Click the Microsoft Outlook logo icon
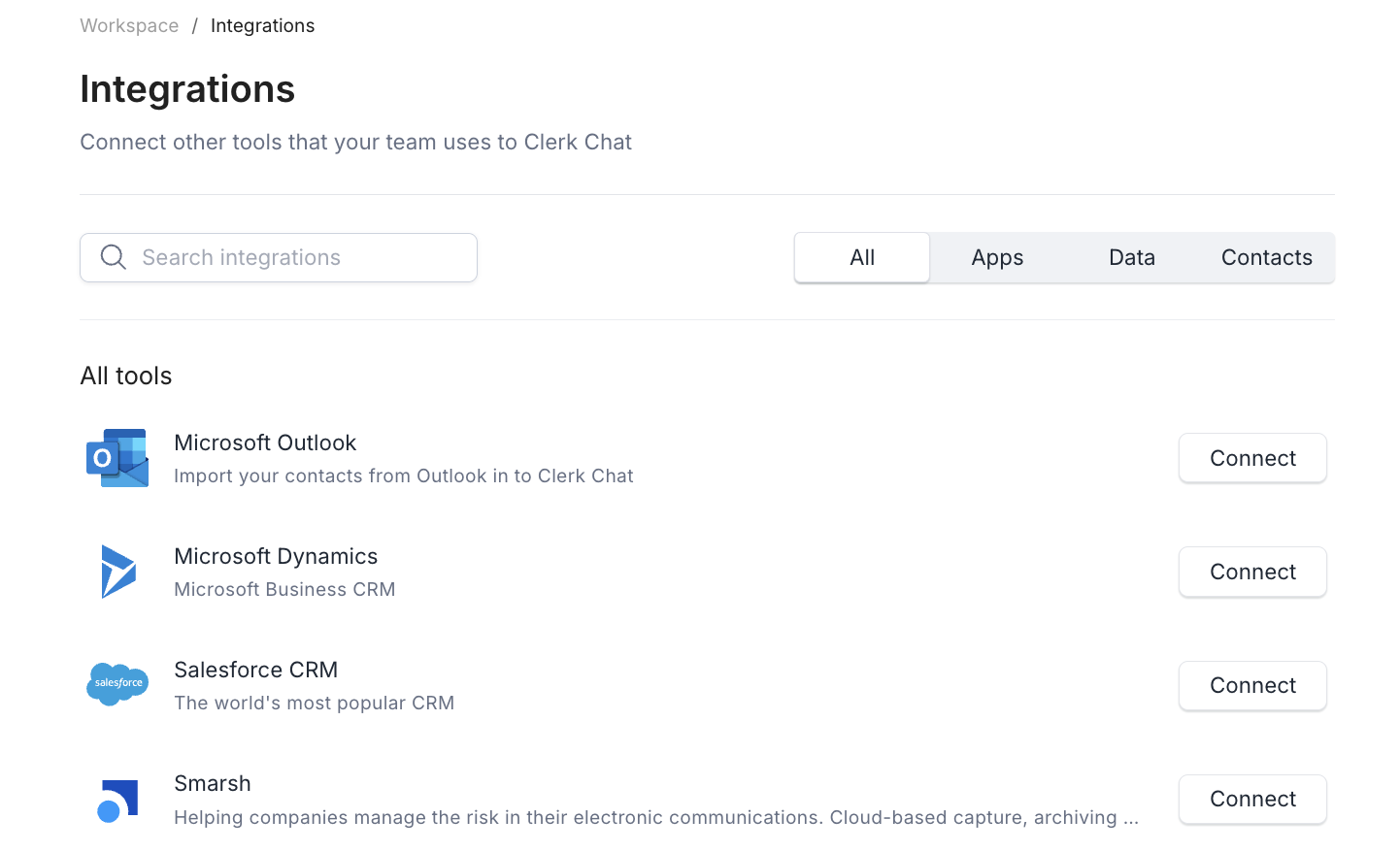1400x852 pixels. click(x=117, y=458)
